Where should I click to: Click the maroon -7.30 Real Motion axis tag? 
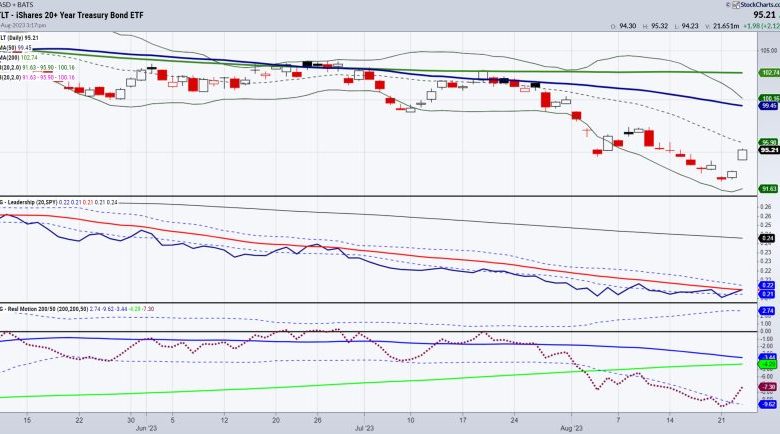(768, 387)
